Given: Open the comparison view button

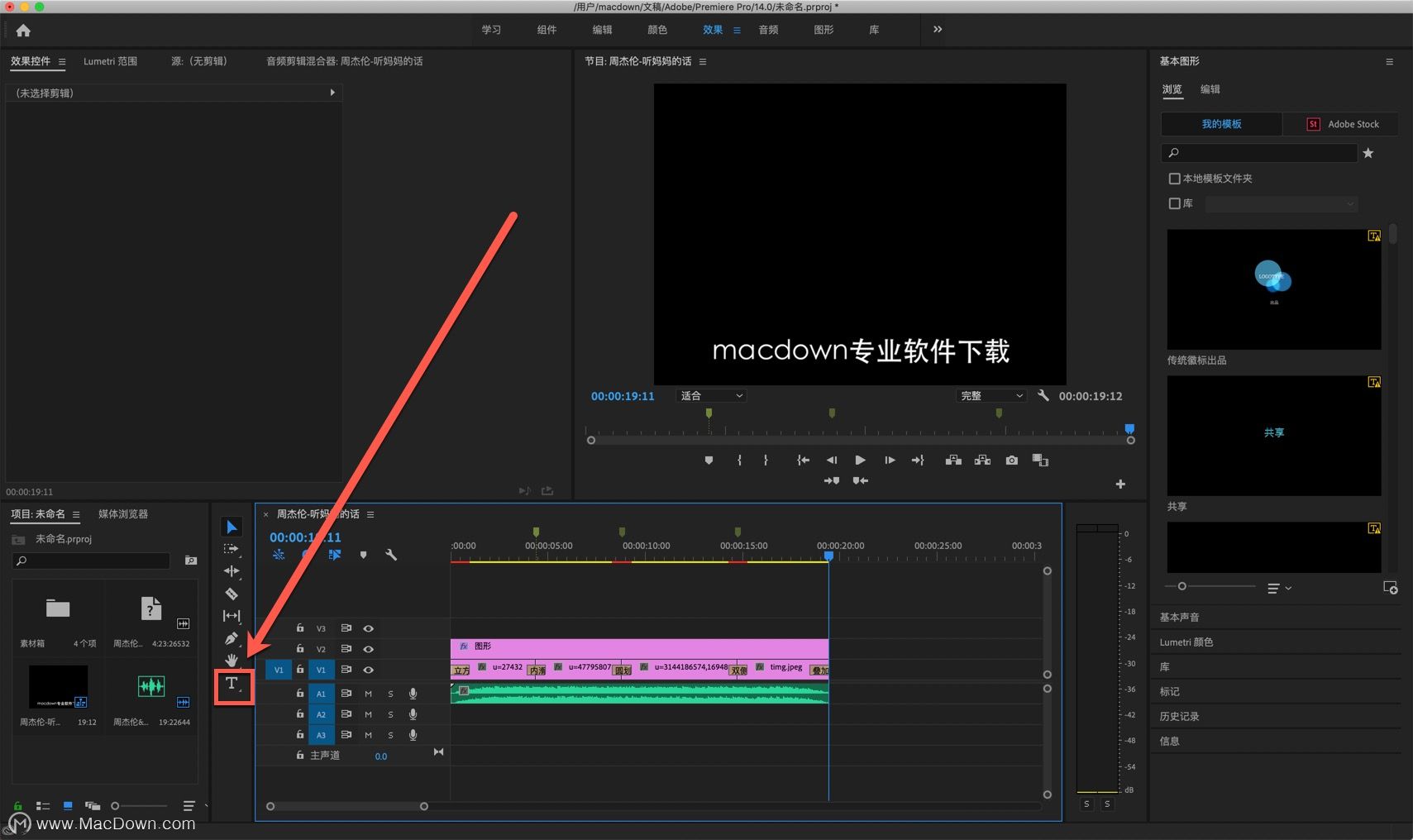Looking at the screenshot, I should [1040, 461].
